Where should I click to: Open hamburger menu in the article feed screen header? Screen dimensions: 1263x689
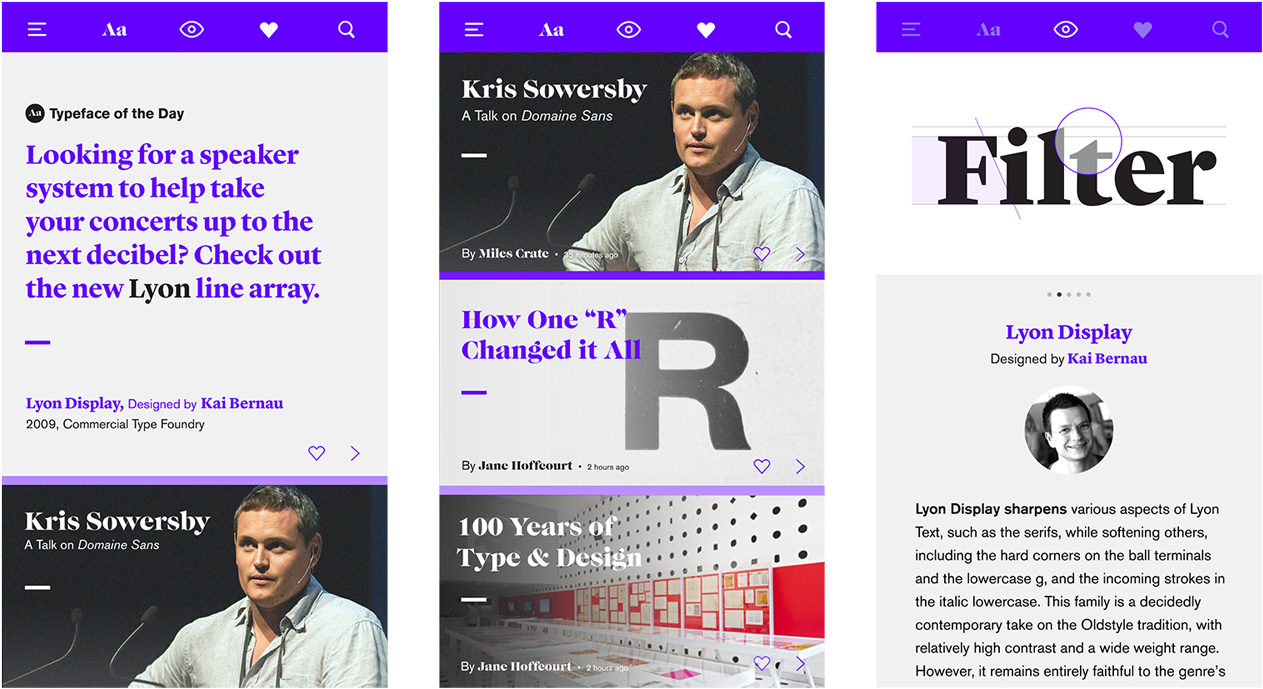tap(474, 30)
